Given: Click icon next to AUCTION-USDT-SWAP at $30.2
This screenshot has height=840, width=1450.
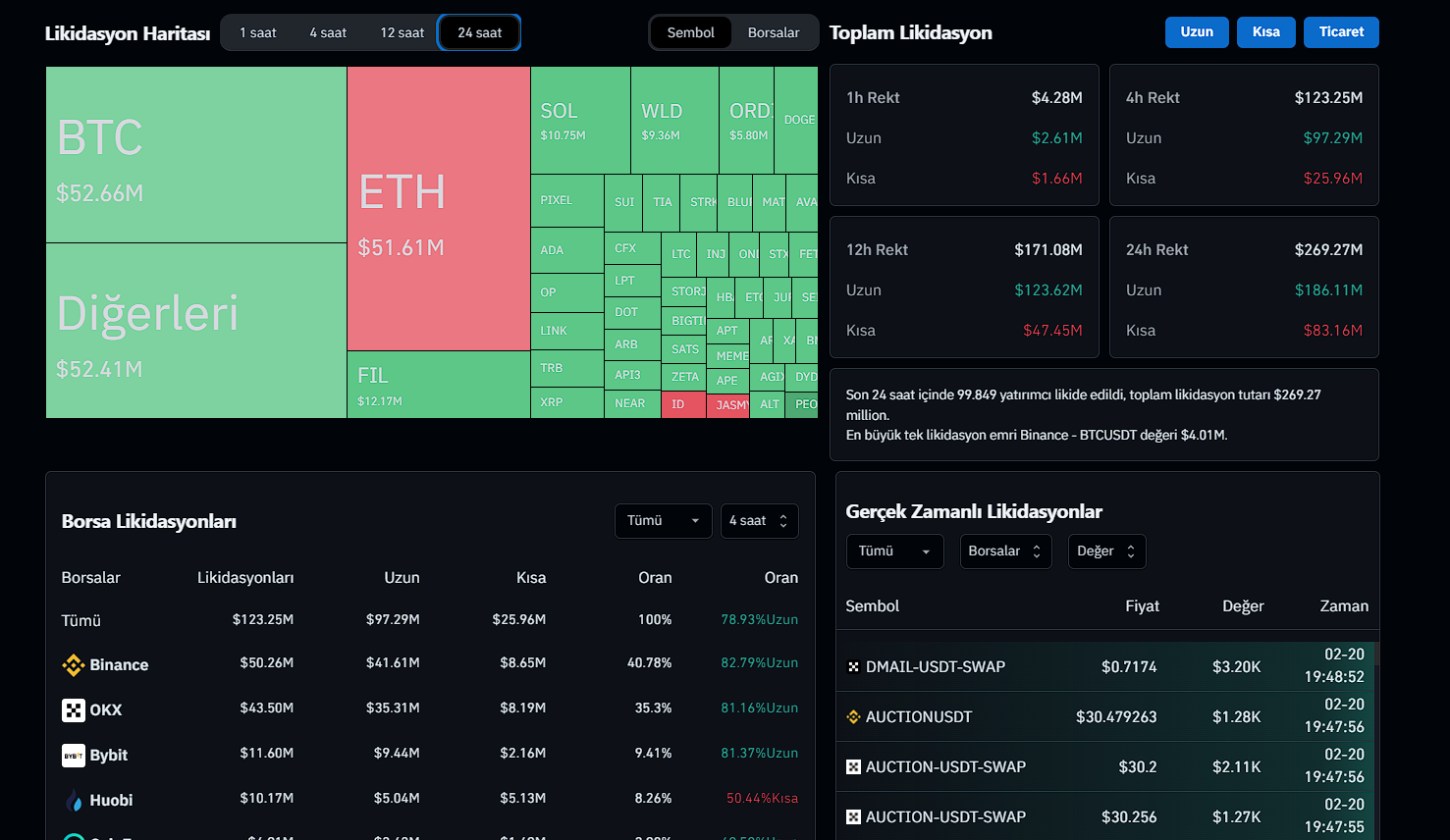Looking at the screenshot, I should (x=853, y=767).
